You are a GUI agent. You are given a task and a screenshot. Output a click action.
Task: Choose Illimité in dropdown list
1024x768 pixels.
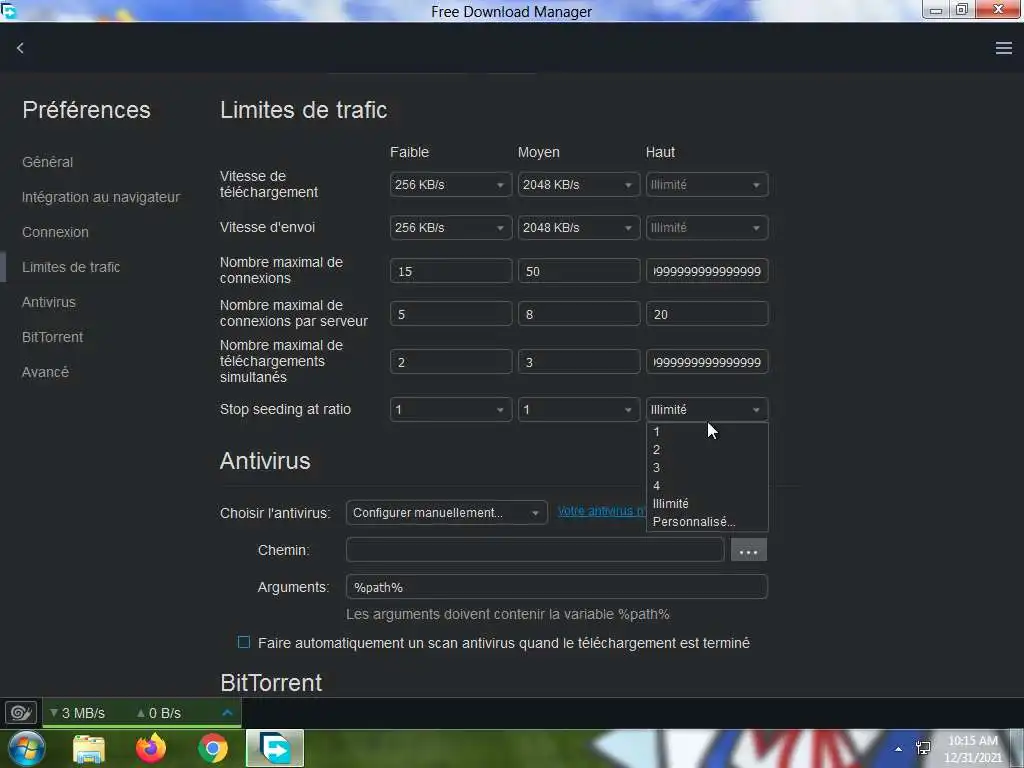[x=707, y=504]
